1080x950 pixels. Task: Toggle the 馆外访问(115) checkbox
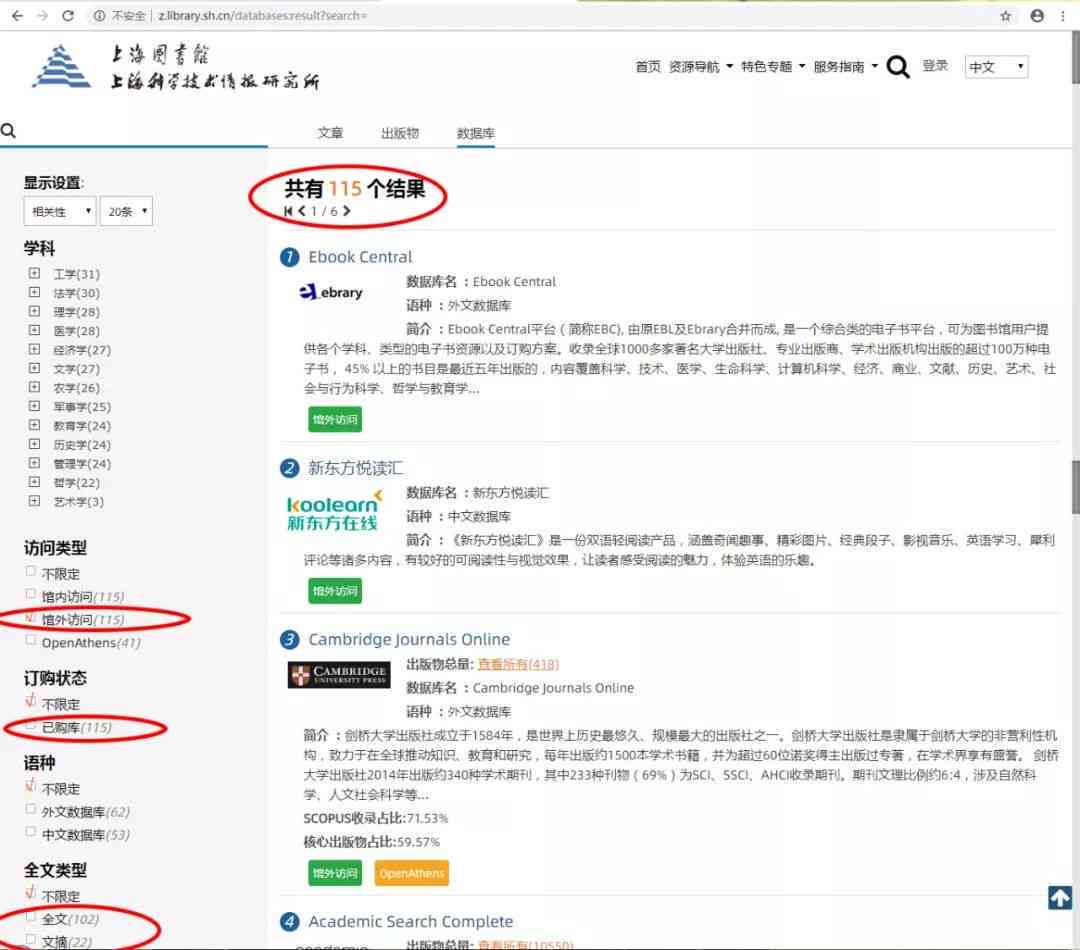click(30, 617)
